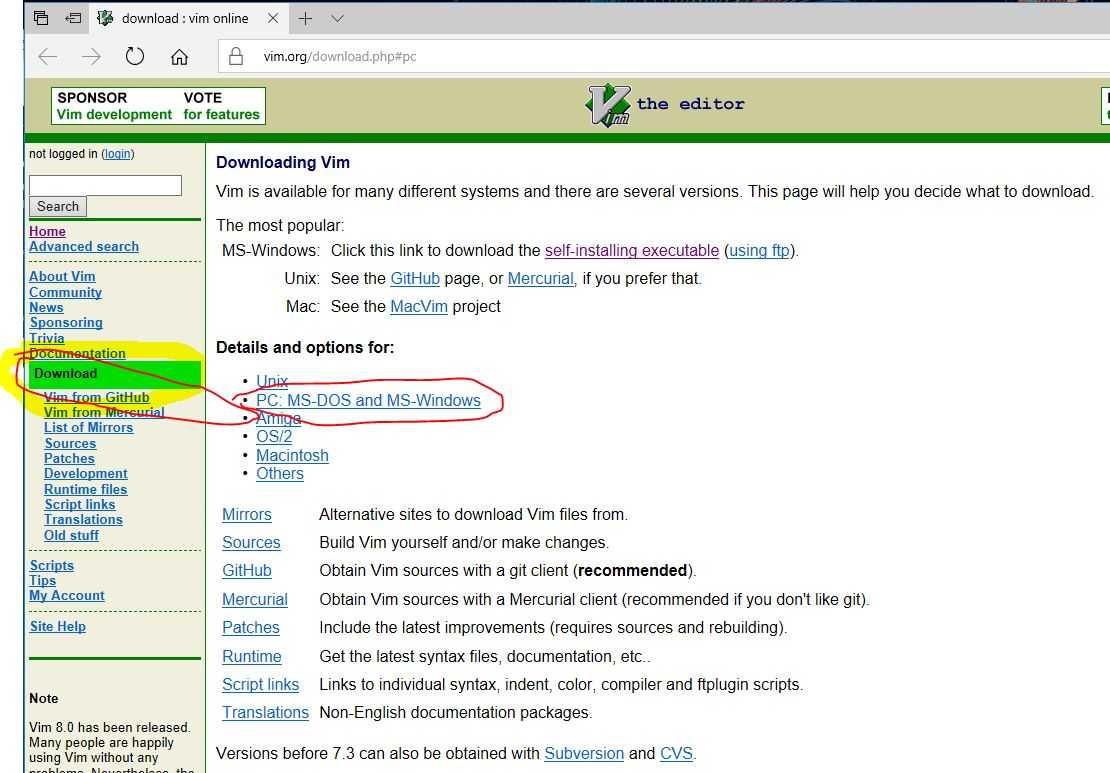Select the highlighted Download menu item
The width and height of the screenshot is (1110, 773).
coord(115,374)
